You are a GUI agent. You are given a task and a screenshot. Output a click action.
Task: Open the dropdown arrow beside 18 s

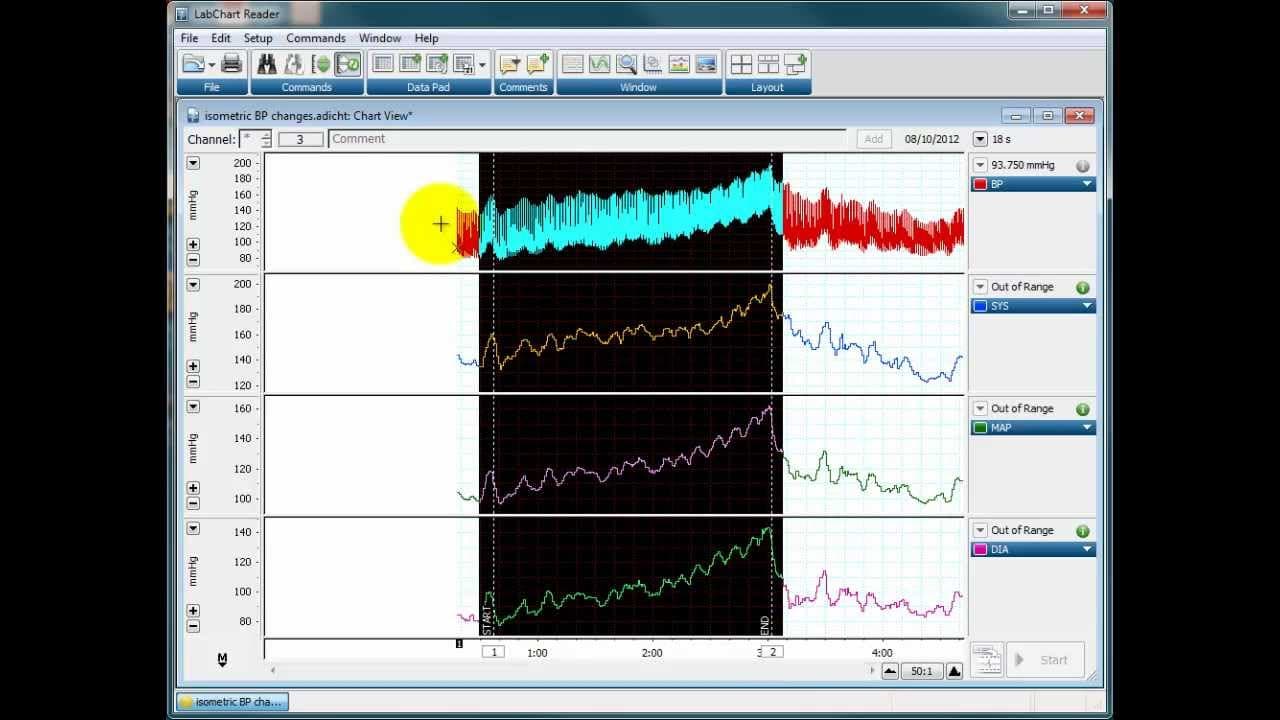coord(980,139)
